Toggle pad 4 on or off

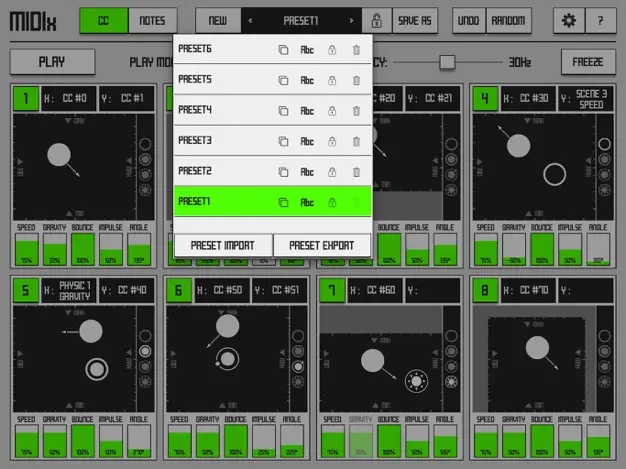485,98
